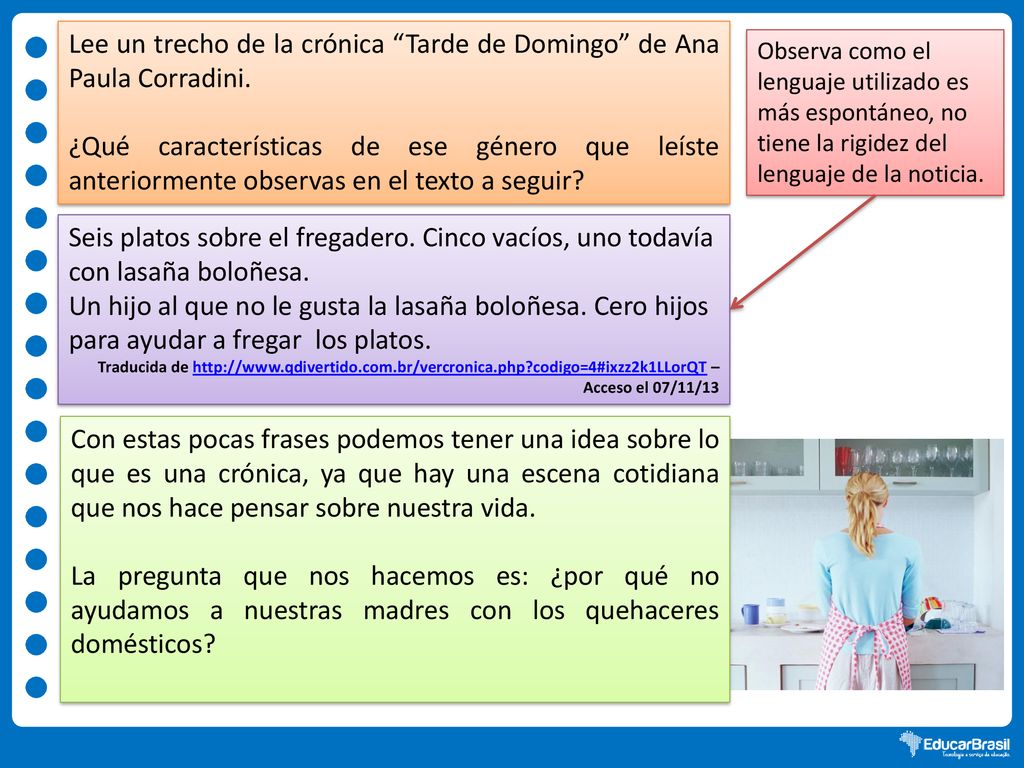1024x768 pixels.
Task: Click the word 'domésticos?'
Action: tap(143, 645)
